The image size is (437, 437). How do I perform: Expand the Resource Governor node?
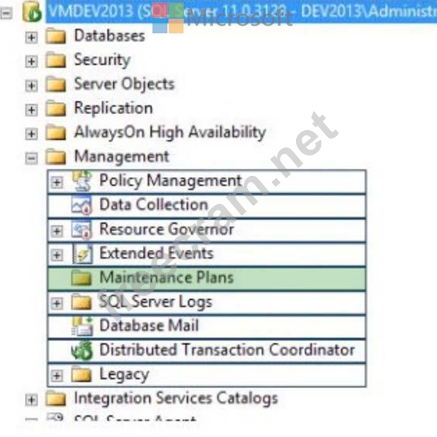57,231
